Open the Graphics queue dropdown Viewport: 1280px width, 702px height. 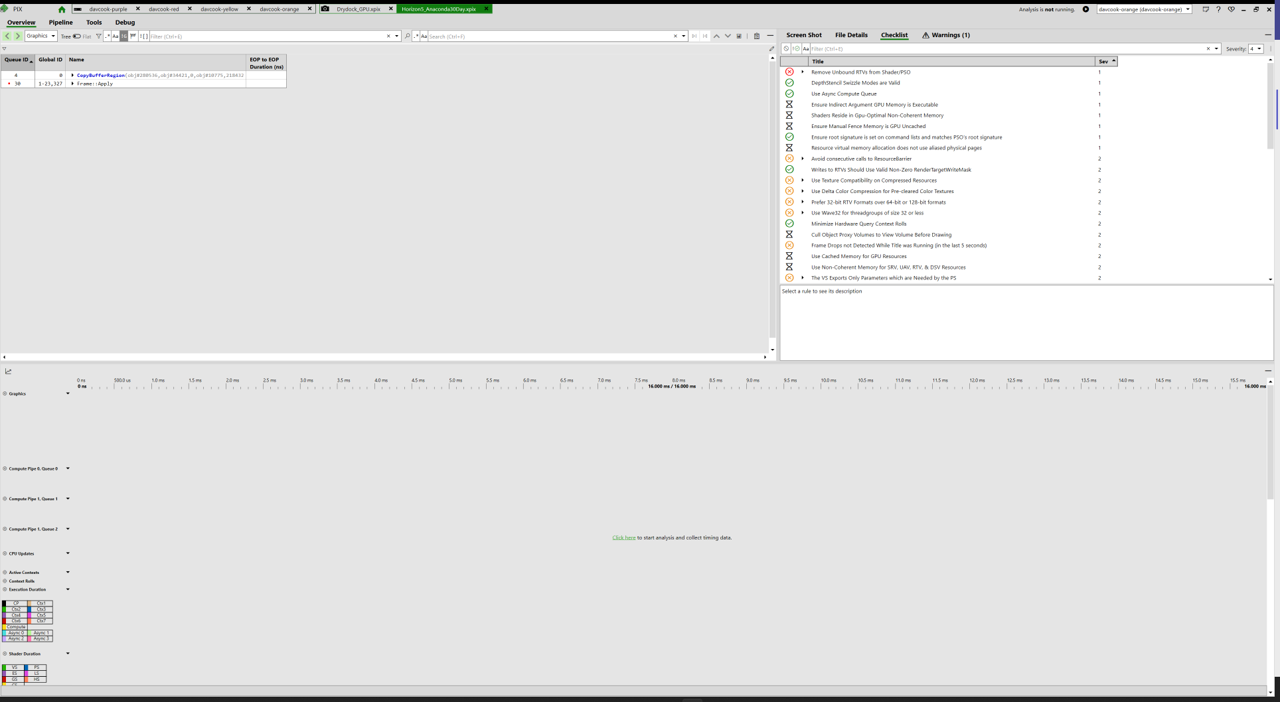[x=41, y=36]
